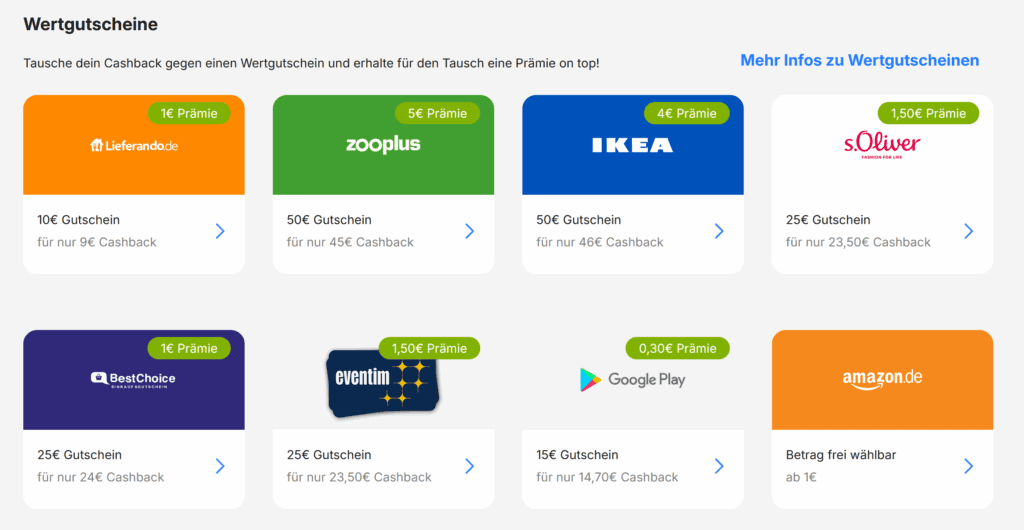Open s.Oliver 25€ voucher chevron
The height and width of the screenshot is (530, 1024).
click(968, 231)
